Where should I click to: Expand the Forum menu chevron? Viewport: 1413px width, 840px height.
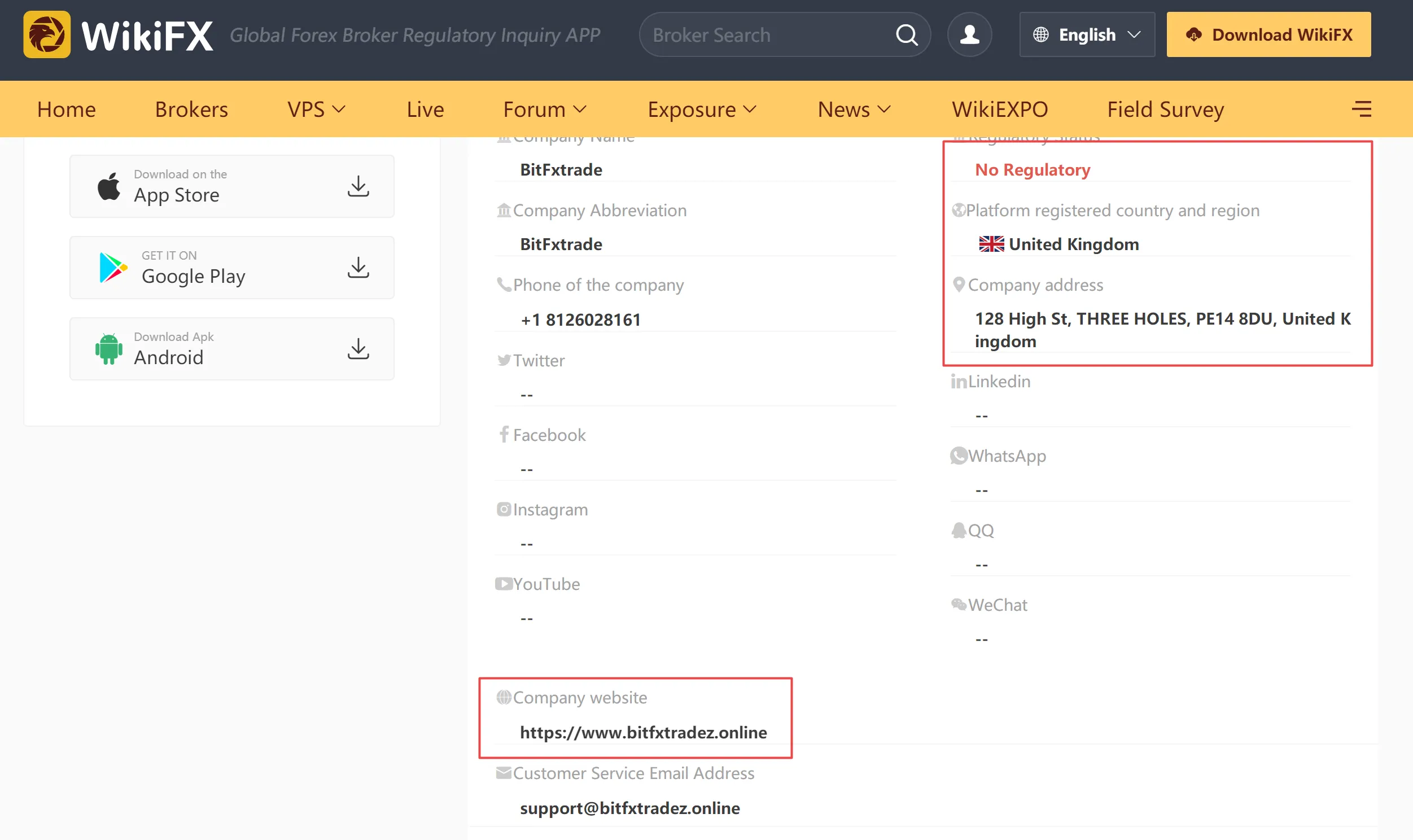(579, 109)
